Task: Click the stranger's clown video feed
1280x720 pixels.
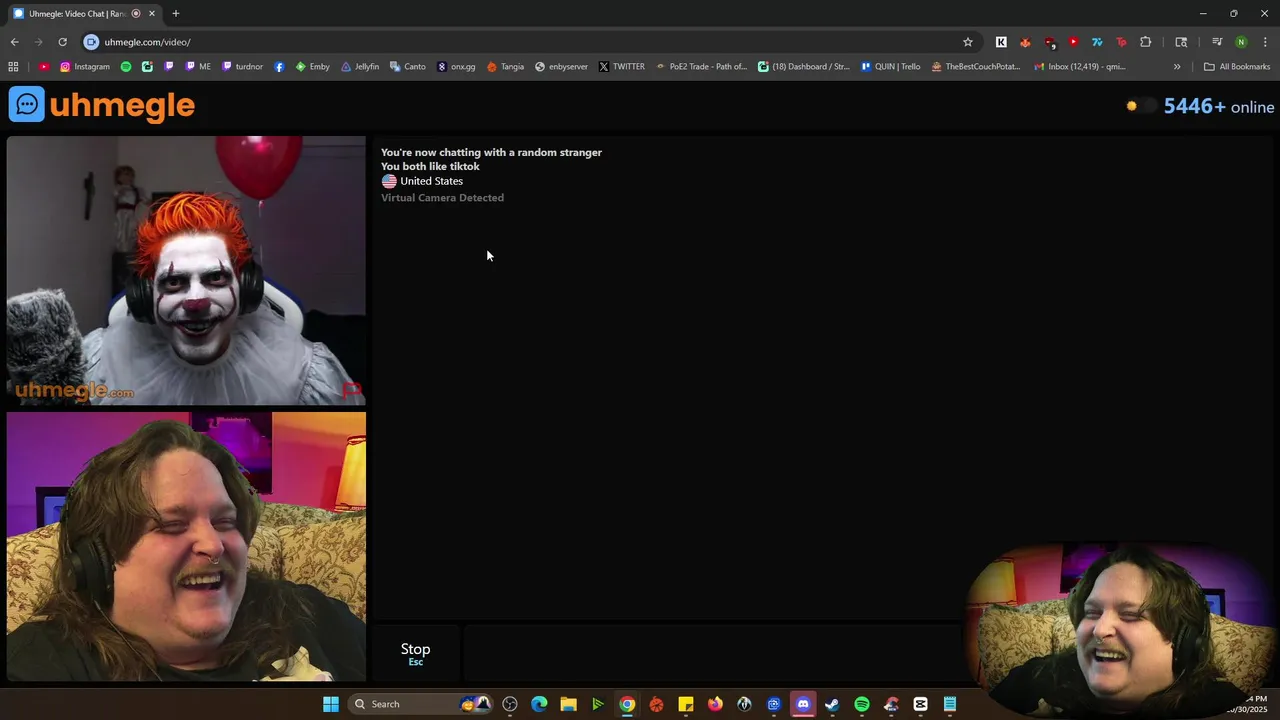Action: pos(186,270)
